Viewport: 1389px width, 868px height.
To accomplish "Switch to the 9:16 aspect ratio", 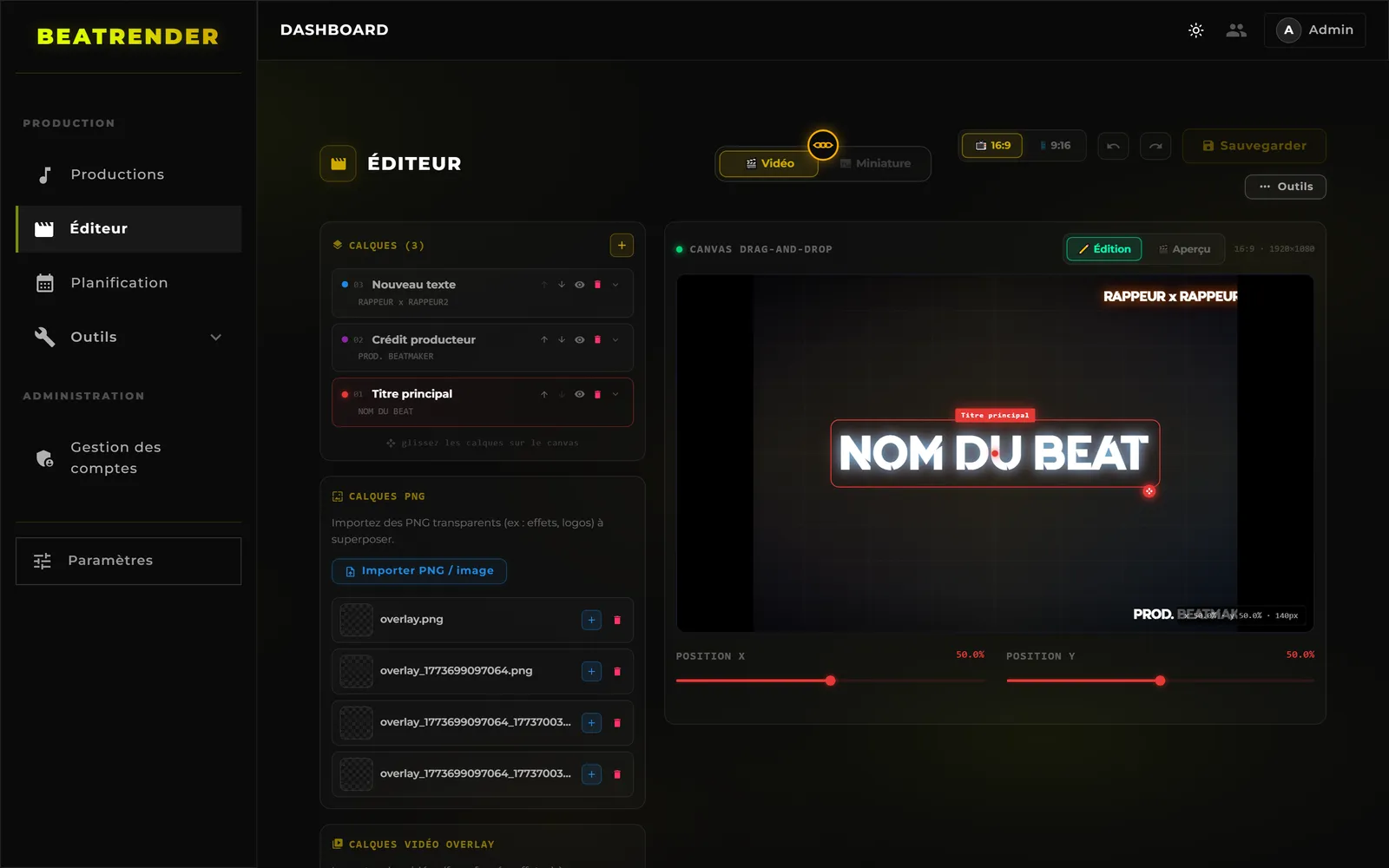I will click(x=1055, y=146).
